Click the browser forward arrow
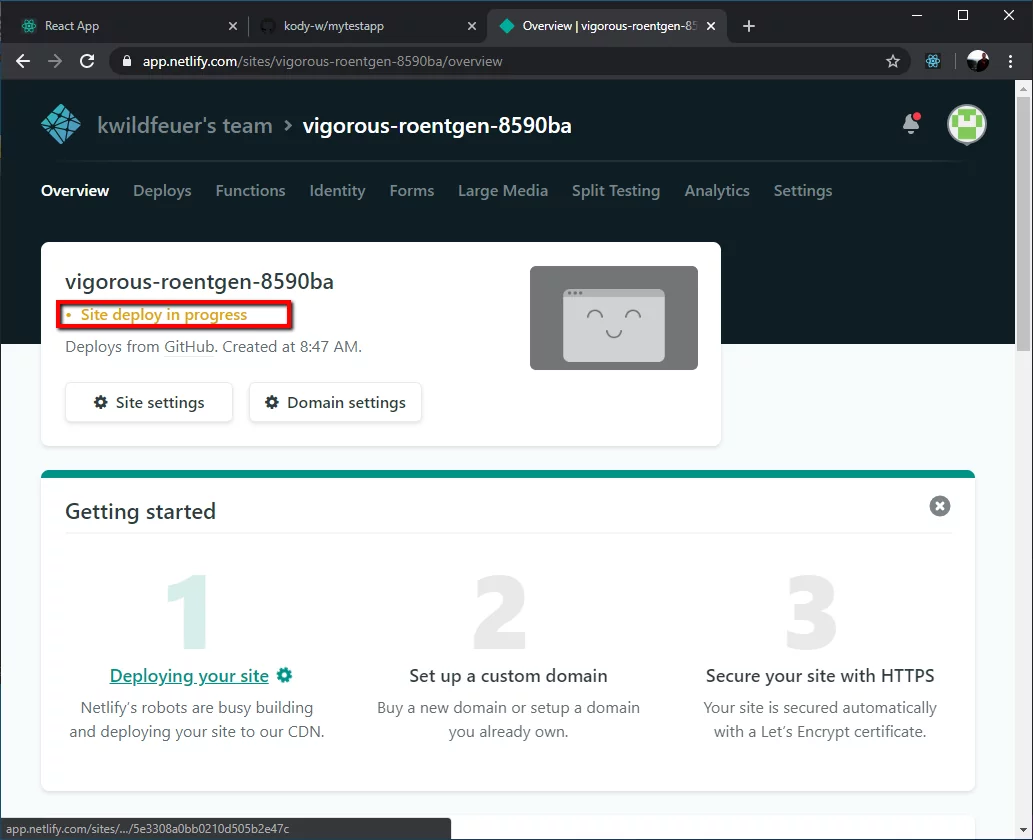This screenshot has height=840, width=1033. coord(55,61)
